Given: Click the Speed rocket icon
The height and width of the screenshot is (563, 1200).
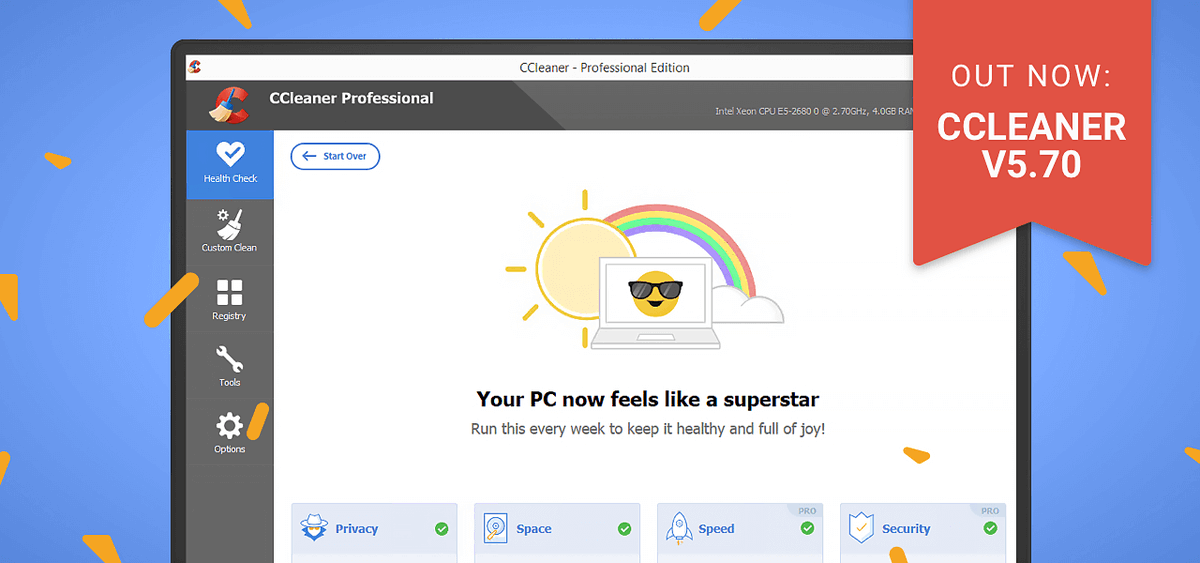Looking at the screenshot, I should tap(680, 528).
